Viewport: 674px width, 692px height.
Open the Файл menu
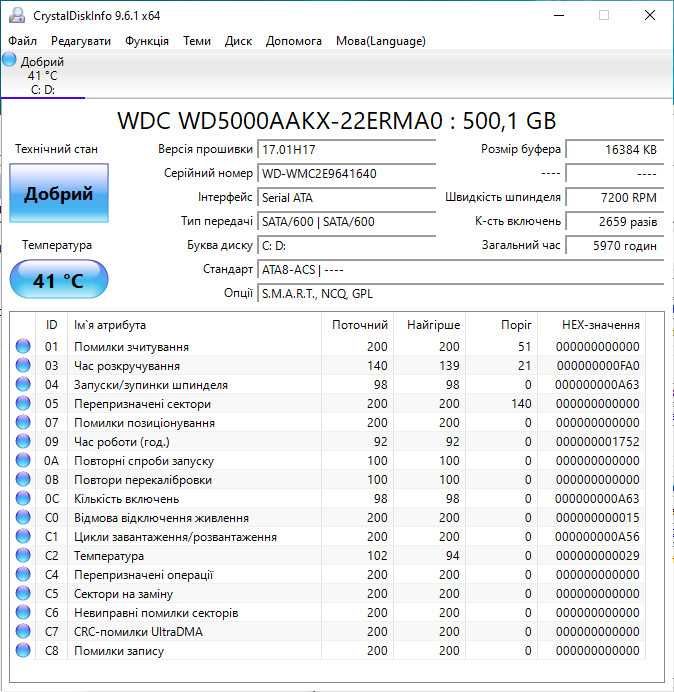point(23,41)
